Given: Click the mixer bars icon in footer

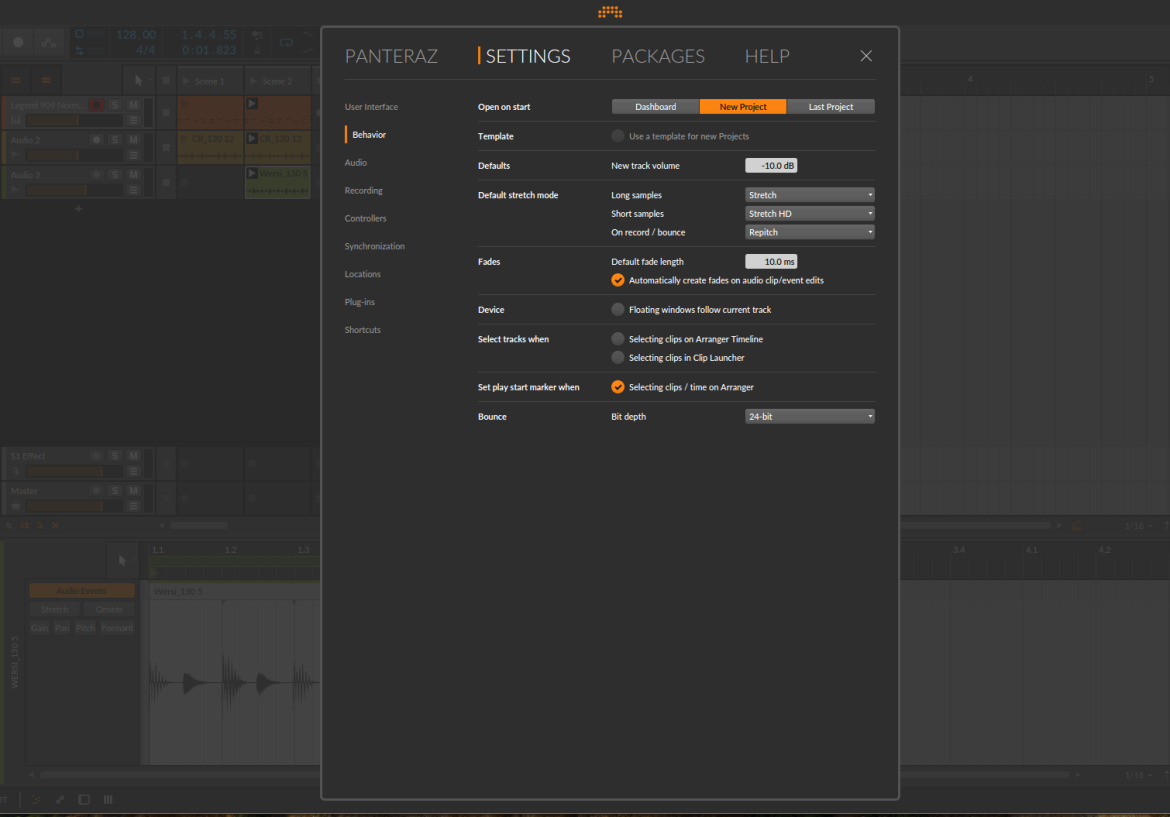Looking at the screenshot, I should click(x=108, y=799).
